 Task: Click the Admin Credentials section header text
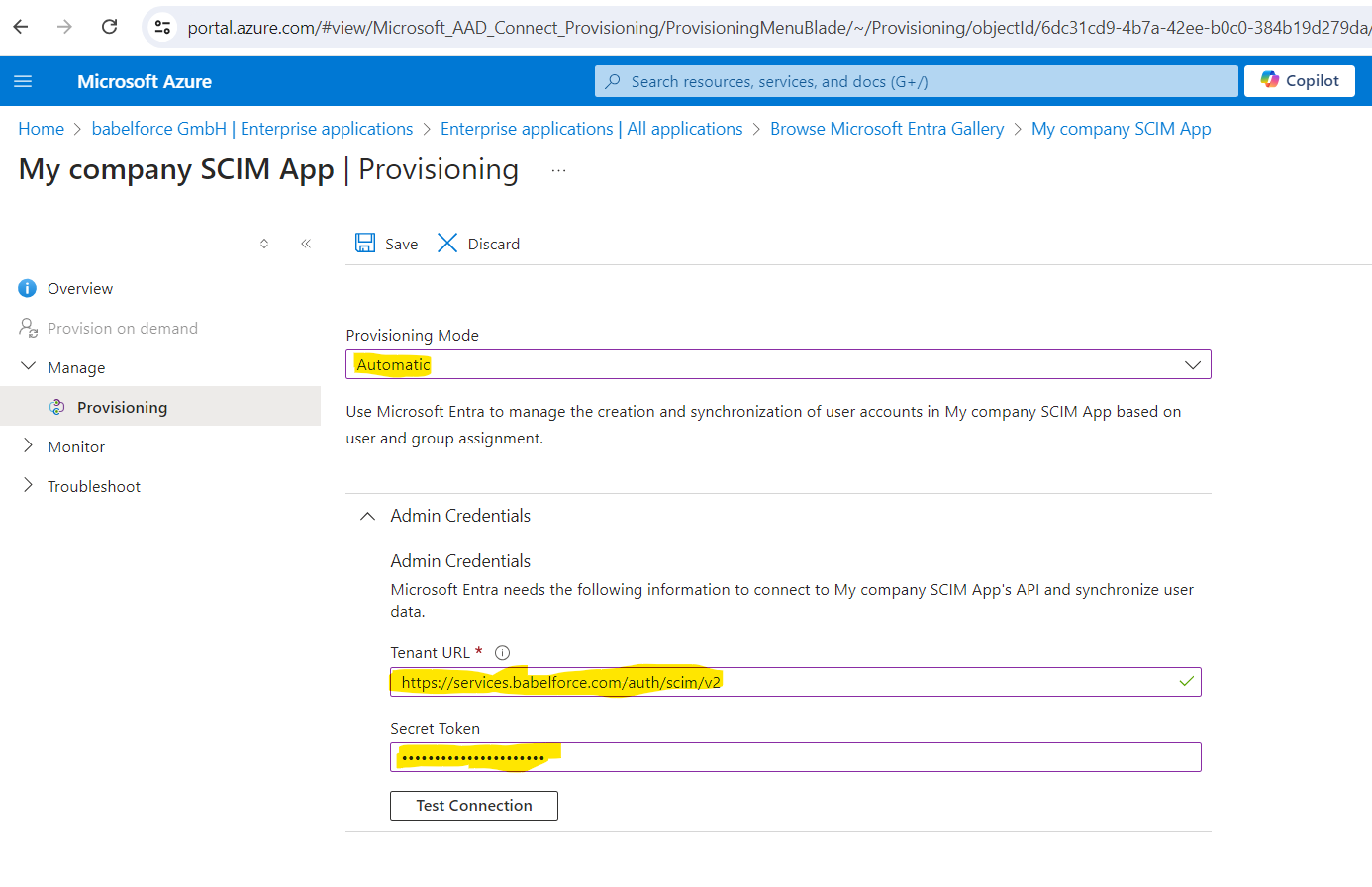click(460, 516)
